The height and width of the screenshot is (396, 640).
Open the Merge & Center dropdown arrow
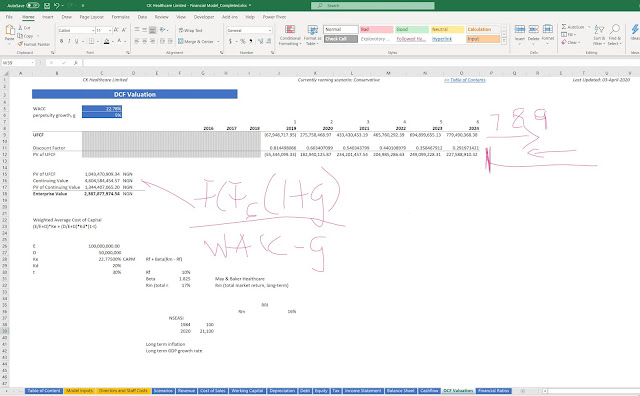(x=218, y=41)
